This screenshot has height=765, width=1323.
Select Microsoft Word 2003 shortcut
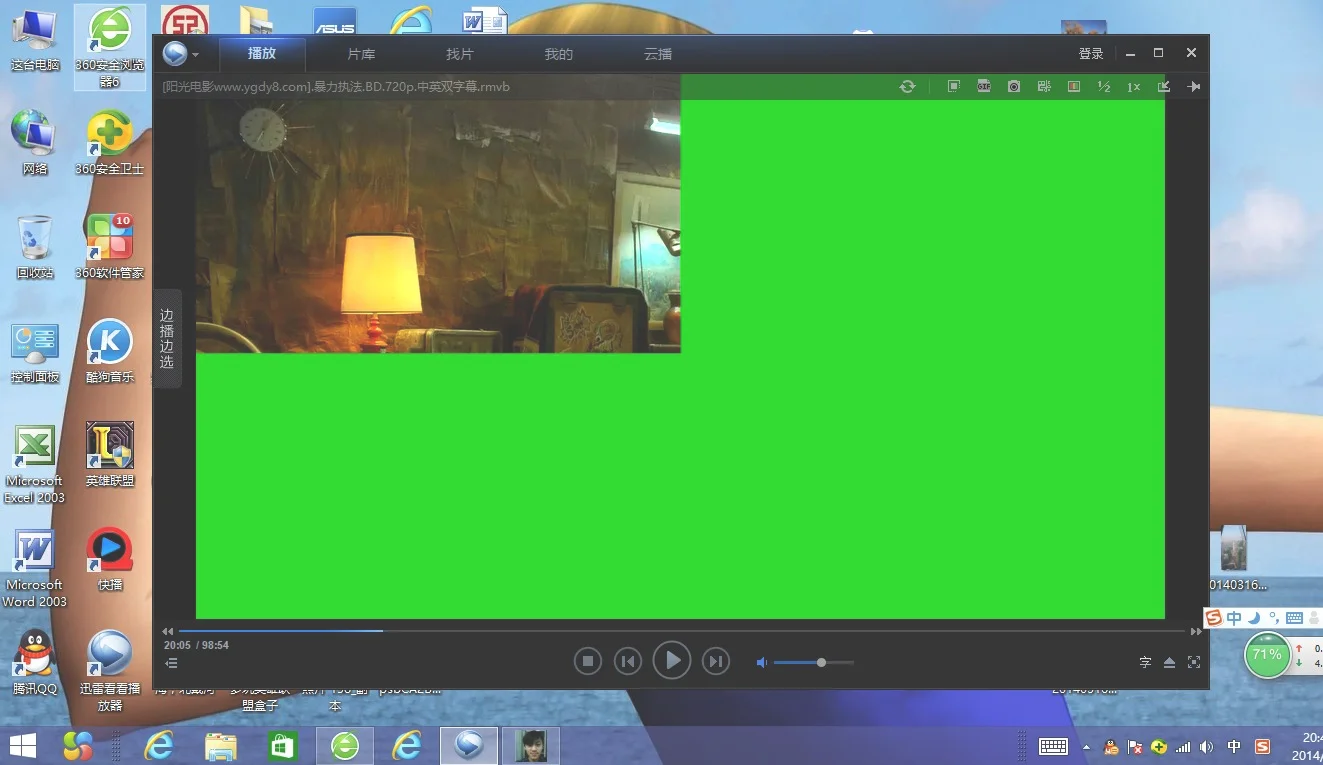(35, 568)
